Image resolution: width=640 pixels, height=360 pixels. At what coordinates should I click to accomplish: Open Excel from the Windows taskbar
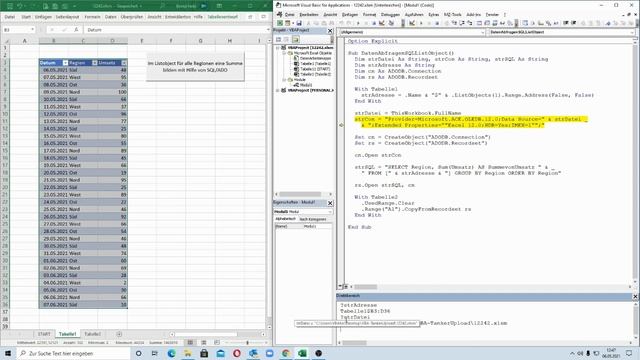302,353
